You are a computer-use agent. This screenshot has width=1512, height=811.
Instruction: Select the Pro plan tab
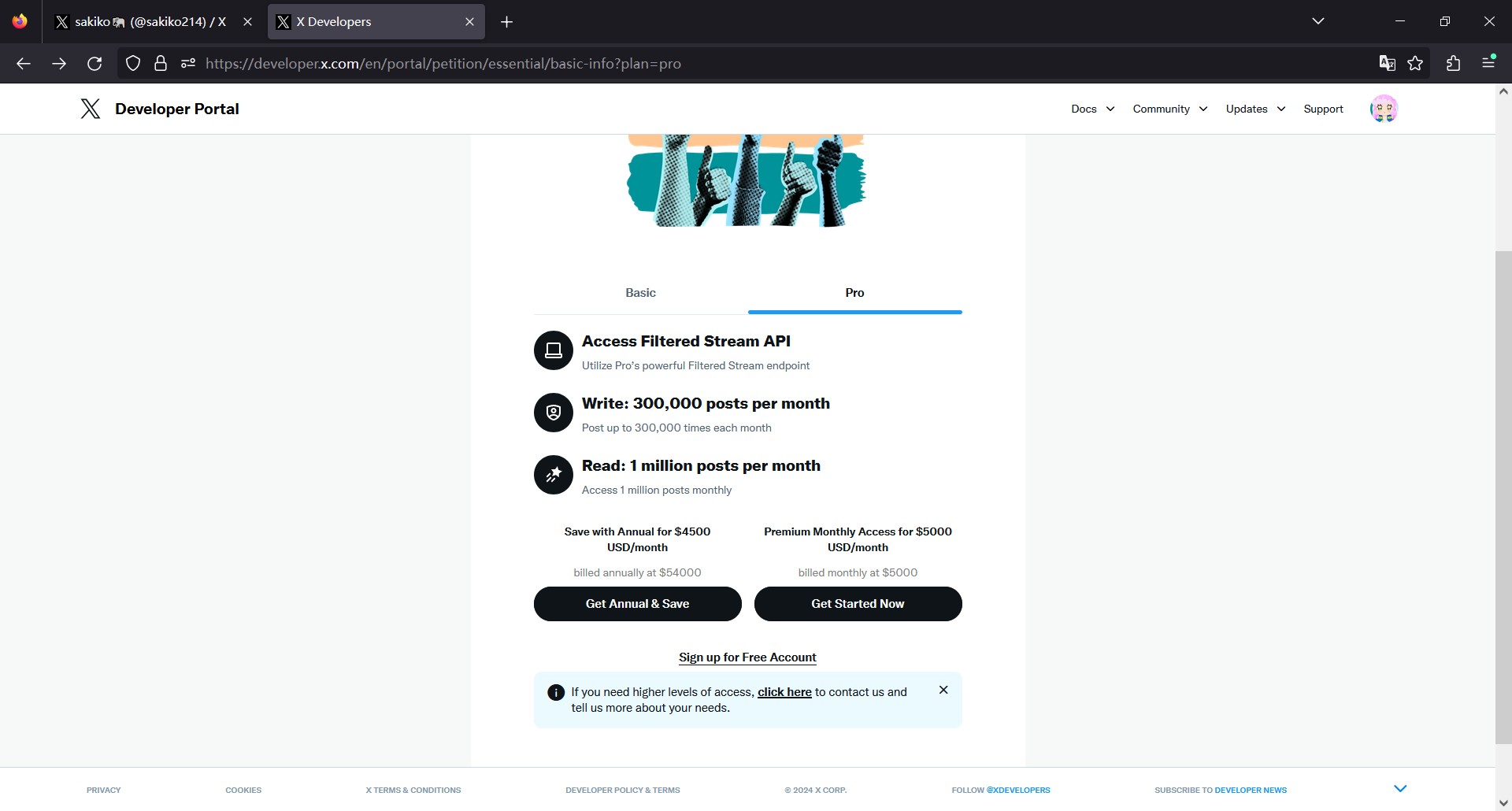[854, 293]
